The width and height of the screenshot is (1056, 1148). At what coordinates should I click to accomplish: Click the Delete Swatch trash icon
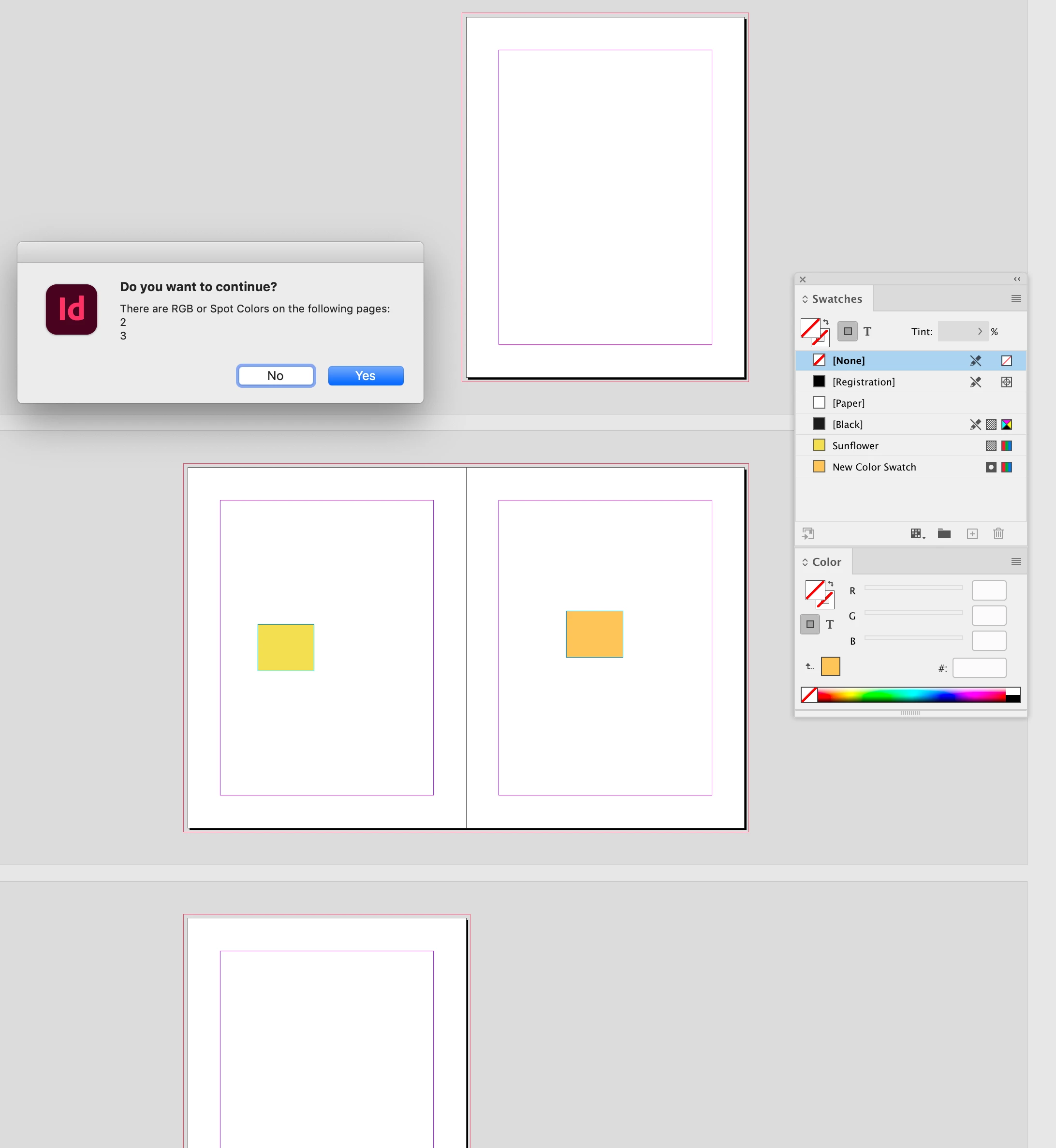pos(998,534)
